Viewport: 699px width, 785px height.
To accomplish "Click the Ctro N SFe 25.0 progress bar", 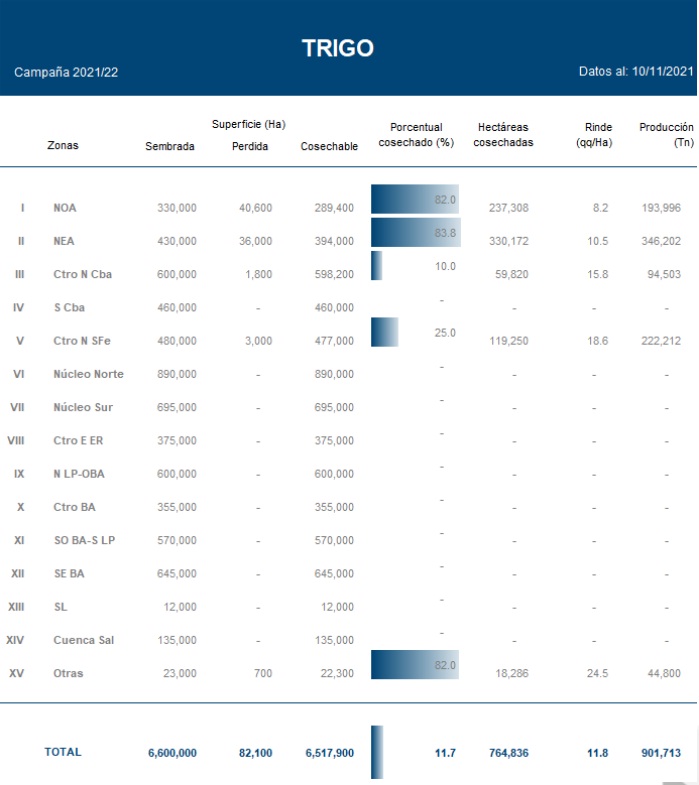I will point(384,332).
